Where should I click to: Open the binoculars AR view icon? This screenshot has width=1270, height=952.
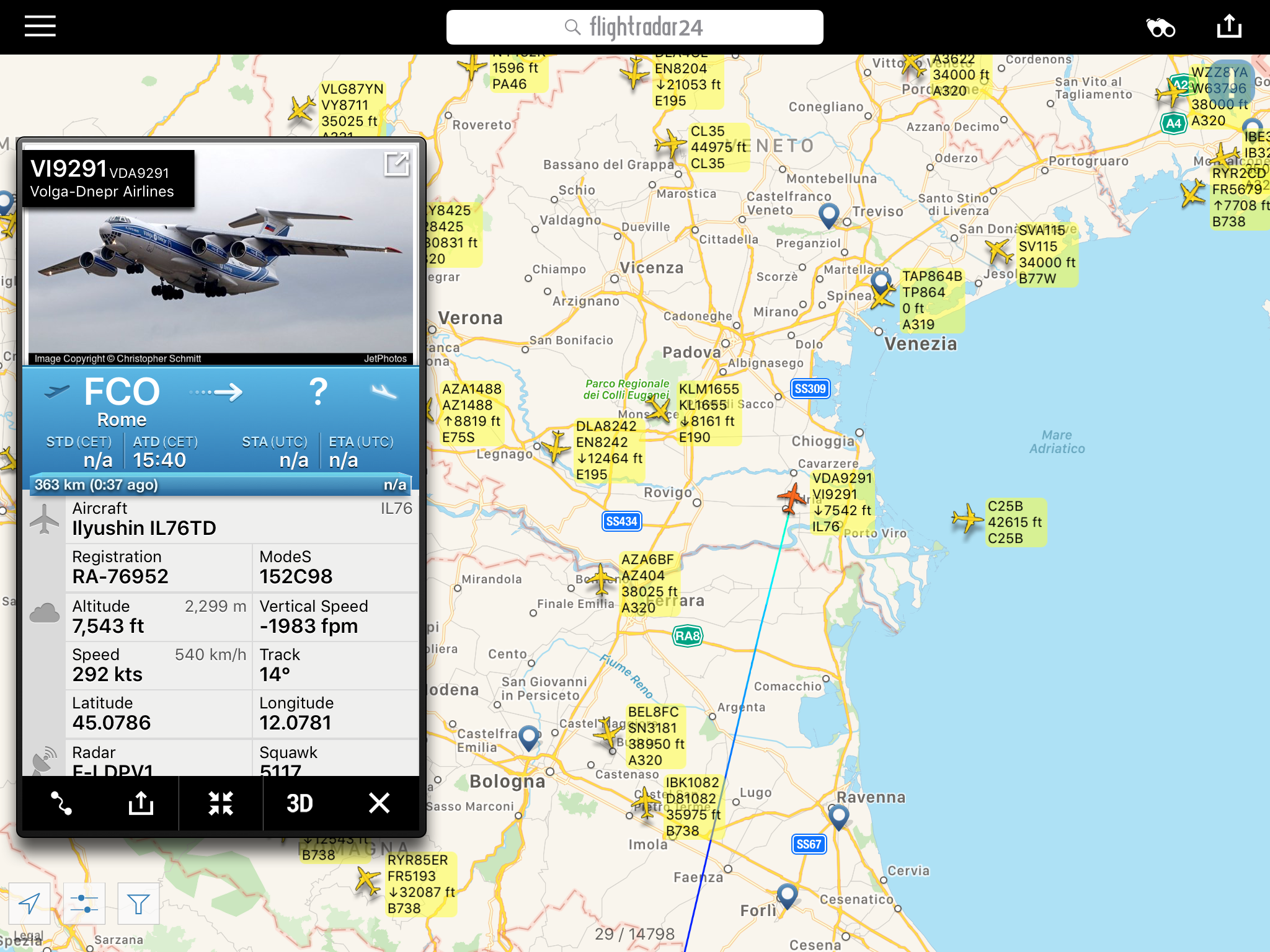(1160, 28)
